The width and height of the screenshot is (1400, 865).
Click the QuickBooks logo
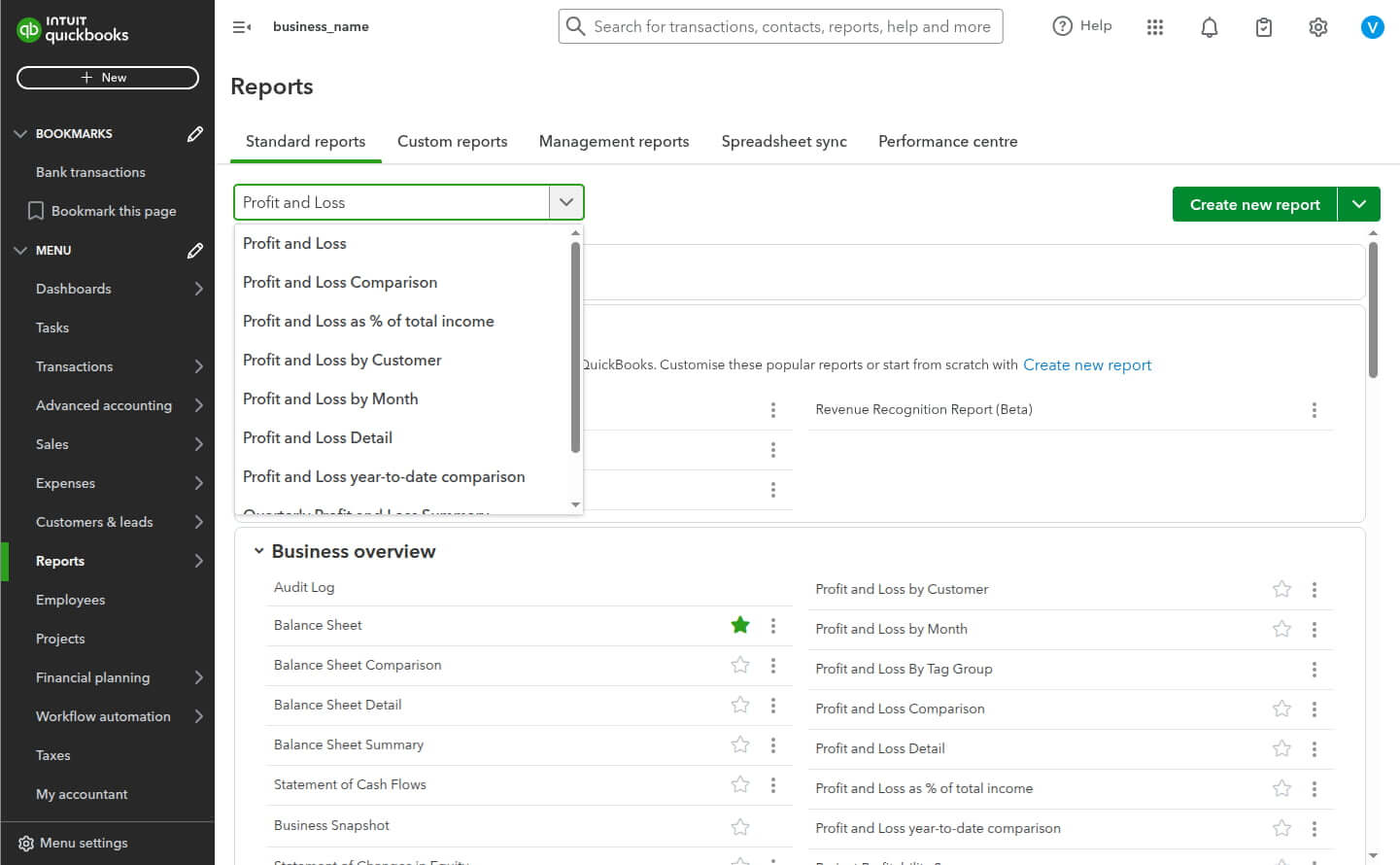coord(73,29)
